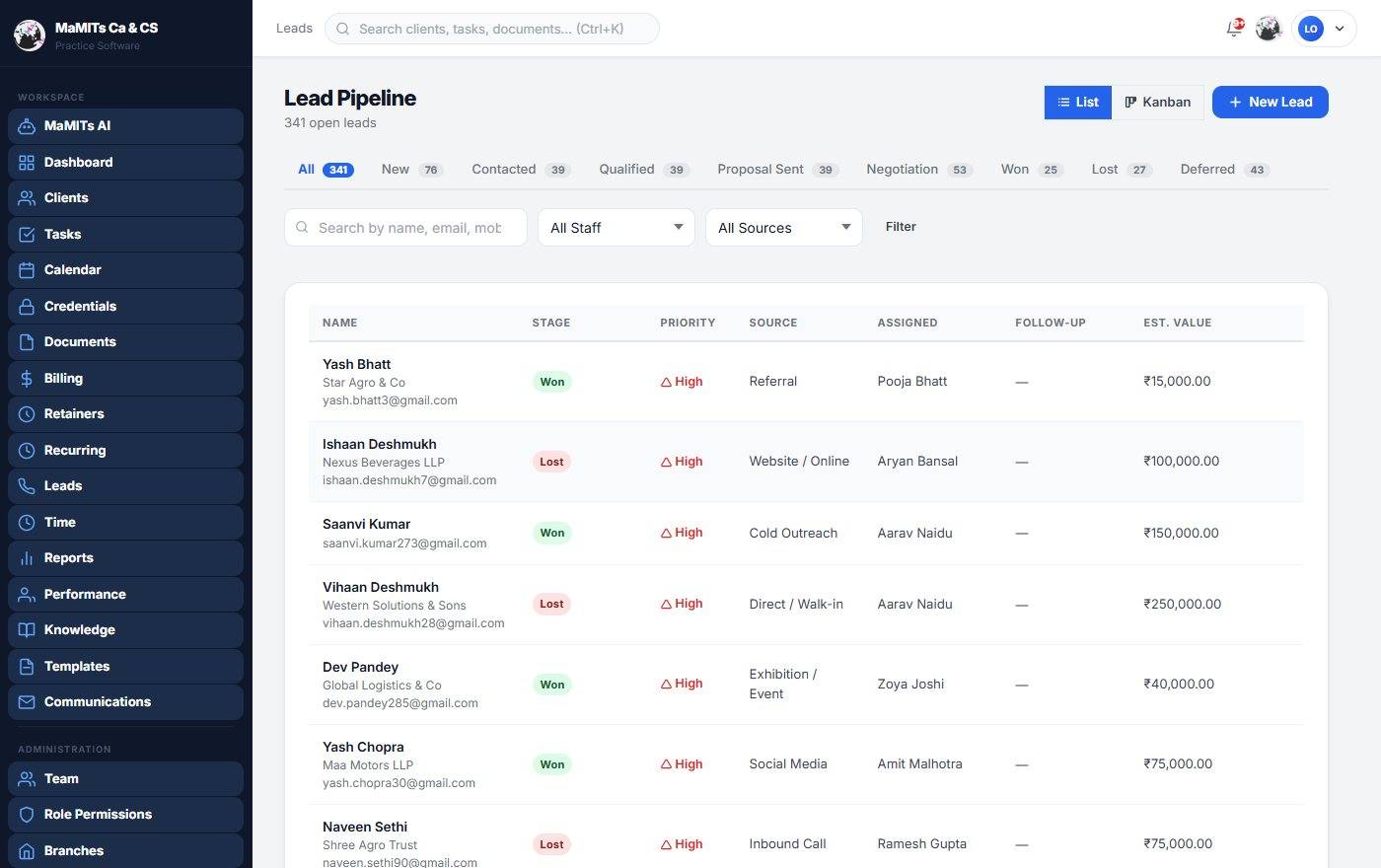This screenshot has width=1381, height=868.
Task: Open lead Yash Bhatt
Action: pos(356,364)
